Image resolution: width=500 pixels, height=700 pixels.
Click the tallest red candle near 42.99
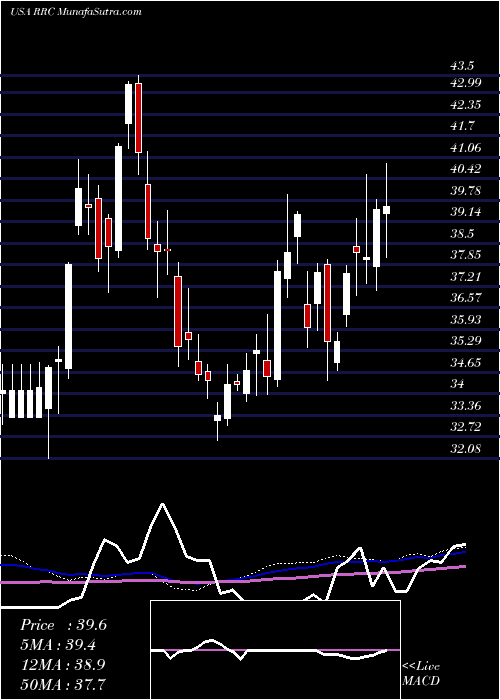point(138,118)
